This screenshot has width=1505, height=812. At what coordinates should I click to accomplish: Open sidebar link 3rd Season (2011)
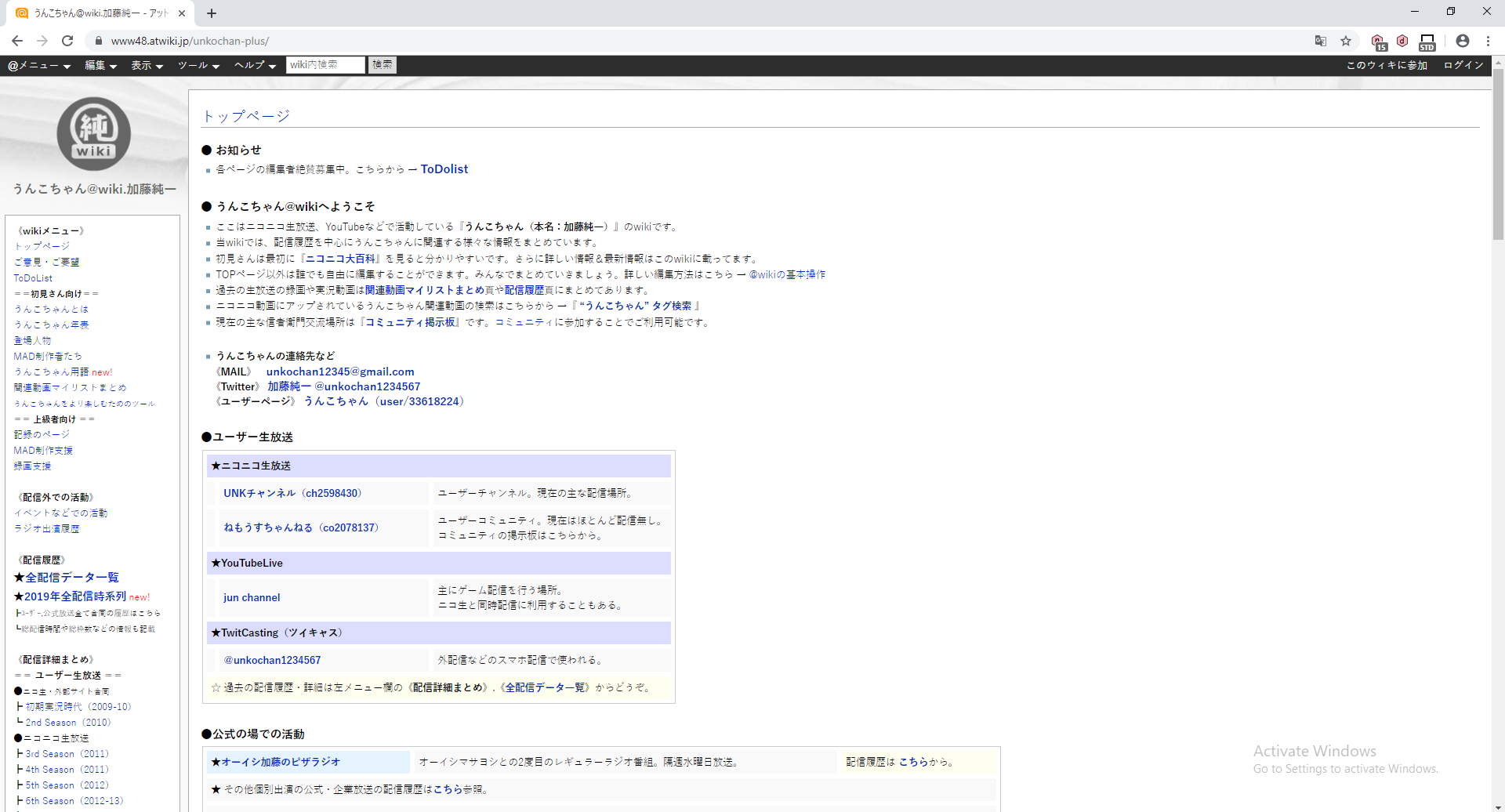point(67,754)
